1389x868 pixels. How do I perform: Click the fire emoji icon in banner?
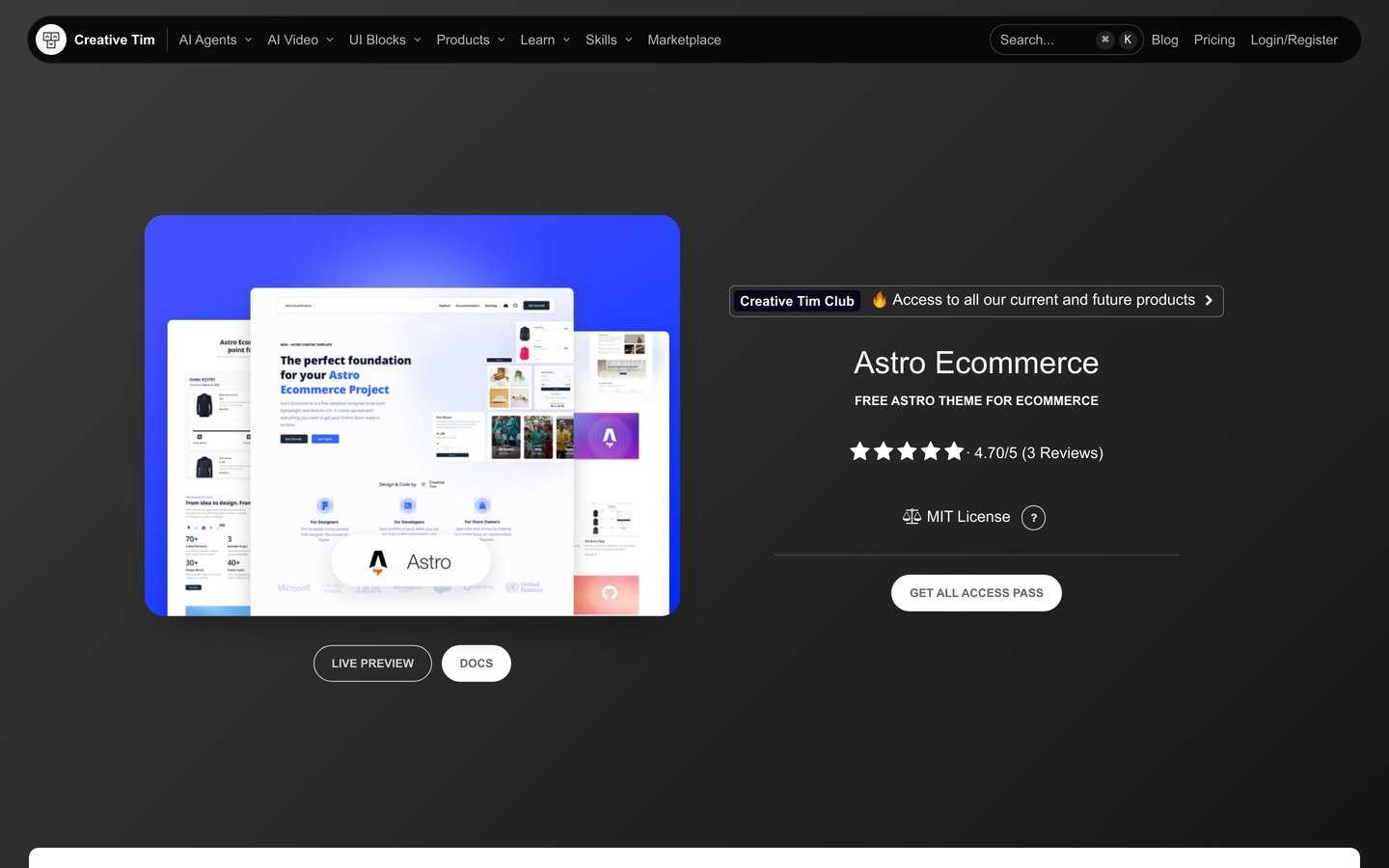click(880, 300)
